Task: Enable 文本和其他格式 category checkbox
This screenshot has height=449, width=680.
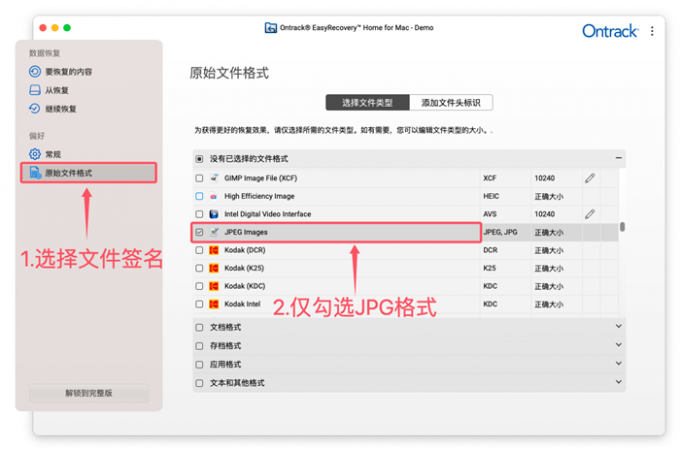Action: 199,383
